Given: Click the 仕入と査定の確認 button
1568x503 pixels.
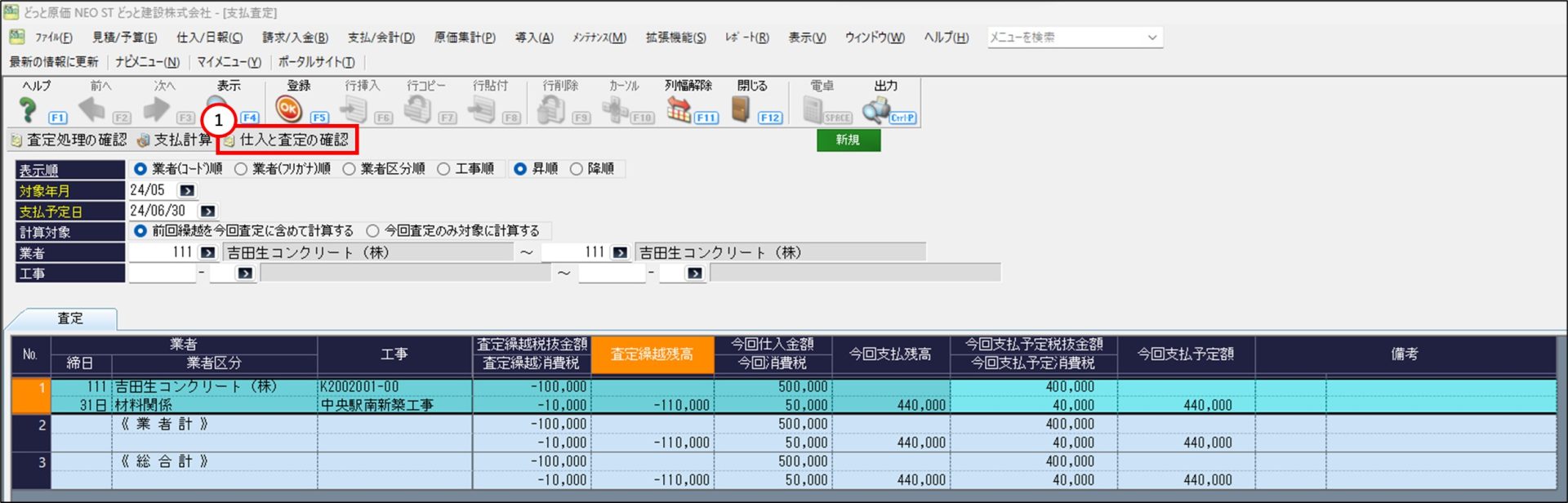Looking at the screenshot, I should pos(287,140).
